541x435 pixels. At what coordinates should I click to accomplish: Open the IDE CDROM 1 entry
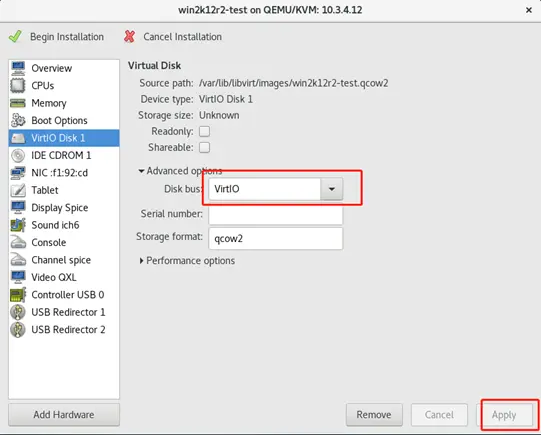(x=64, y=155)
